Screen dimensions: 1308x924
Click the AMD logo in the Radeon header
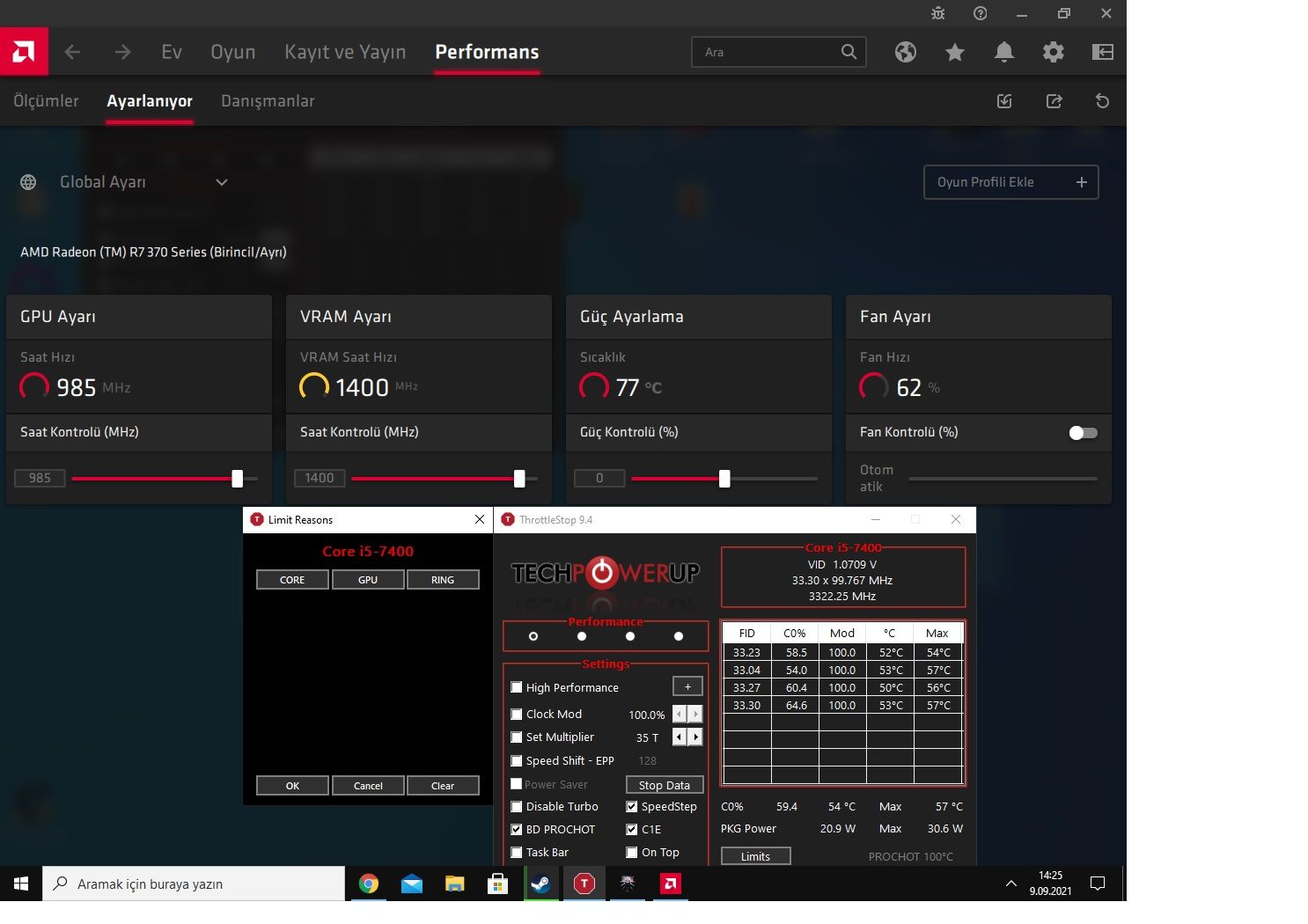(24, 52)
